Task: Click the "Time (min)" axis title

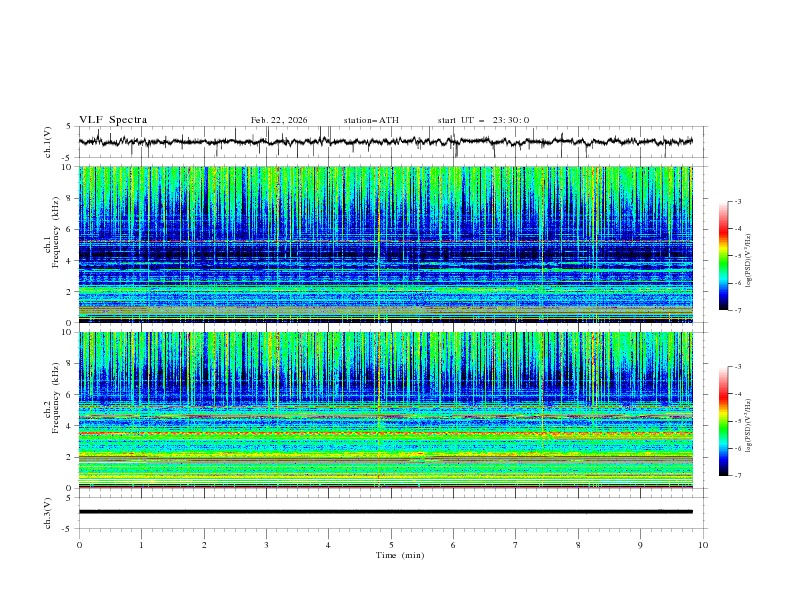Action: point(400,555)
